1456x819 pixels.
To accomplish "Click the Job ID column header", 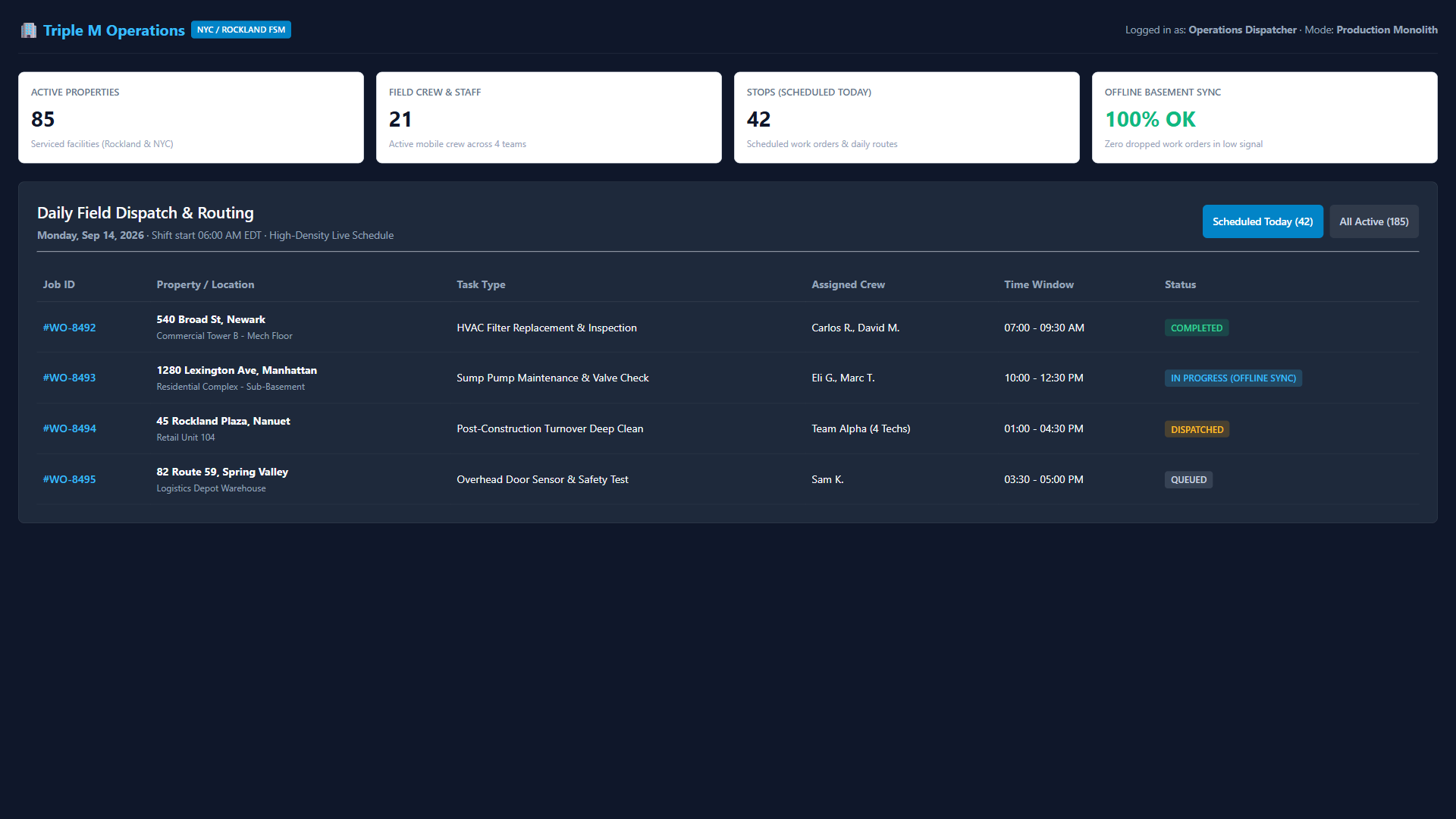I will pyautogui.click(x=58, y=284).
